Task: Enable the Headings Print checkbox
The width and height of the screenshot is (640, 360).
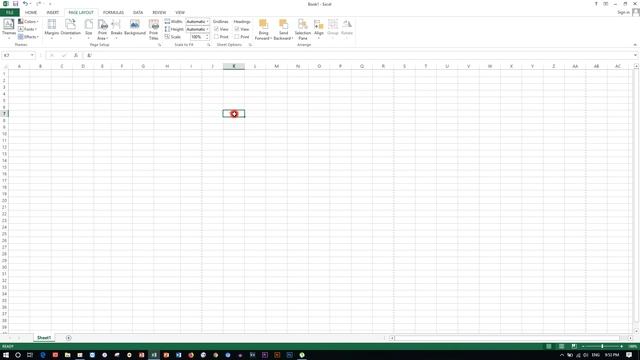Action: click(237, 37)
